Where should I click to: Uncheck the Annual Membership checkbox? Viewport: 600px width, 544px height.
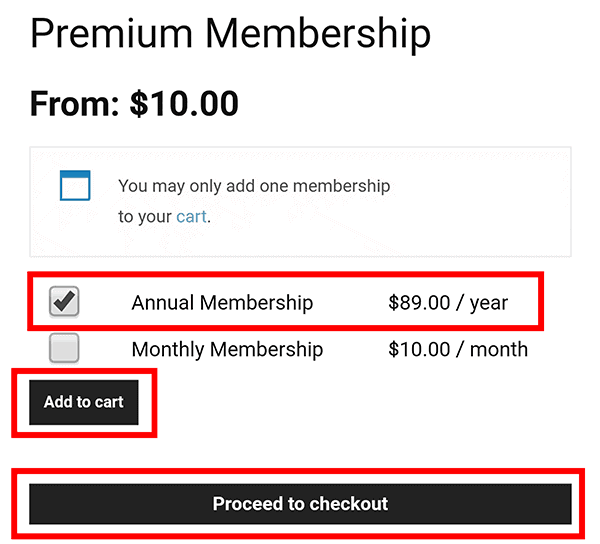pyautogui.click(x=64, y=302)
